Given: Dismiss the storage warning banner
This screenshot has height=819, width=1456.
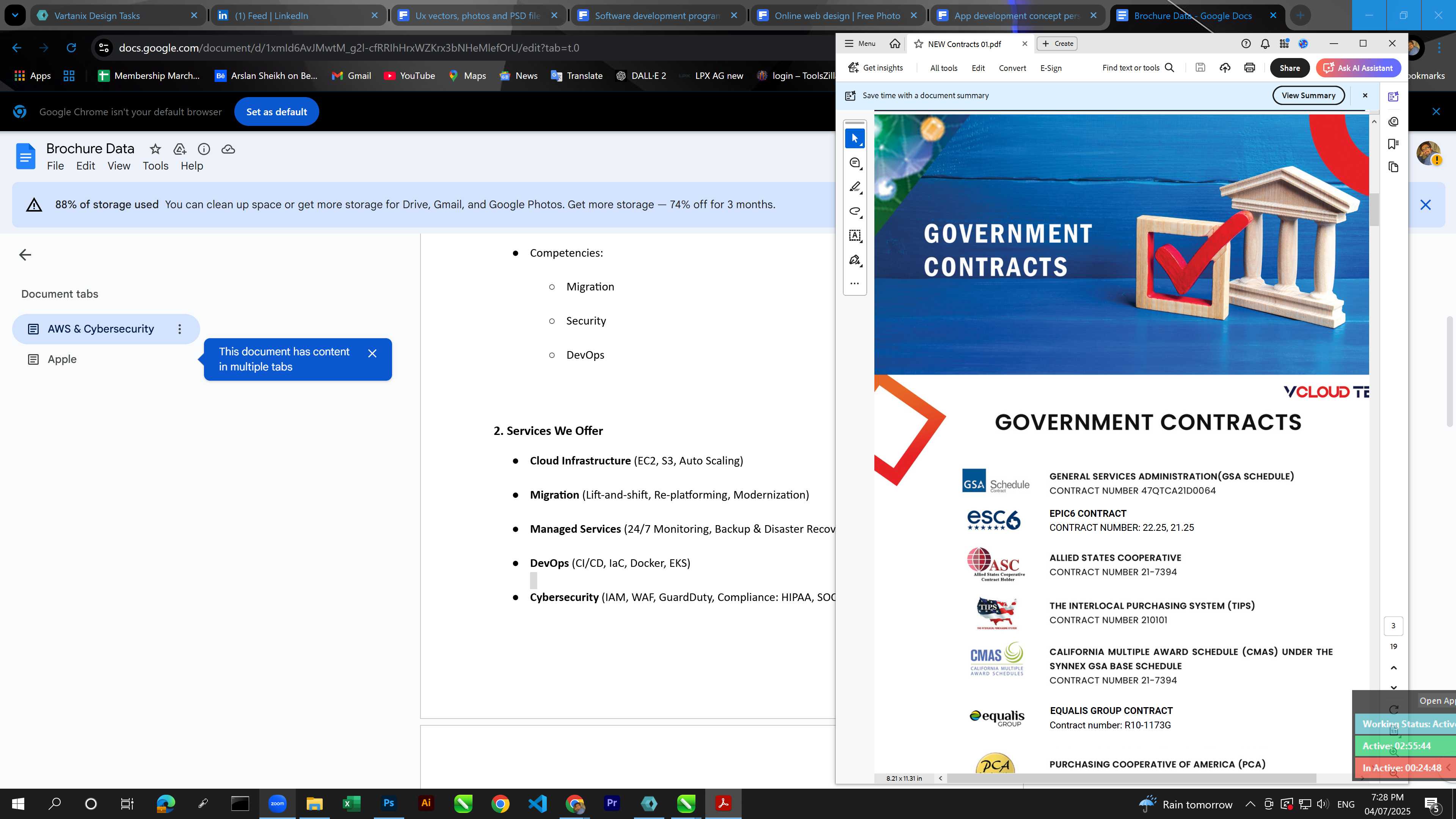Looking at the screenshot, I should 1425,205.
